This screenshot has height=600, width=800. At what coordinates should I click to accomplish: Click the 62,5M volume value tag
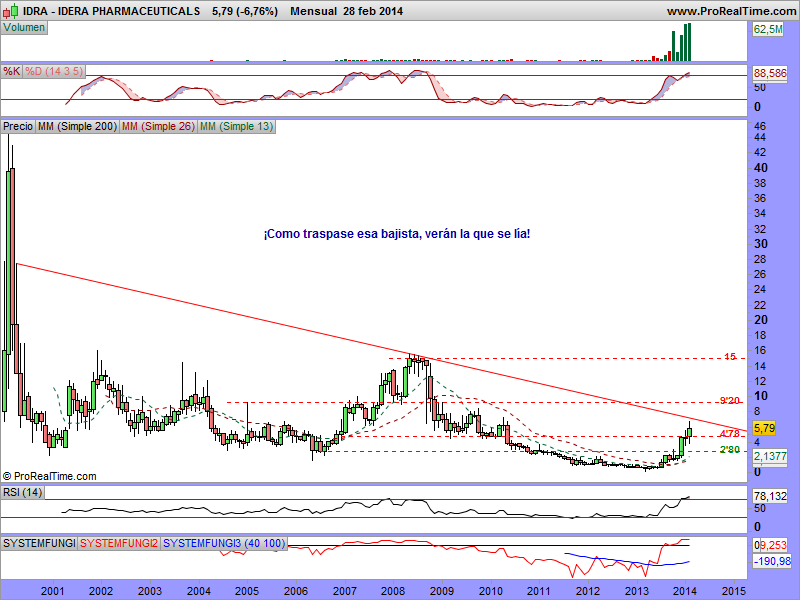[768, 29]
